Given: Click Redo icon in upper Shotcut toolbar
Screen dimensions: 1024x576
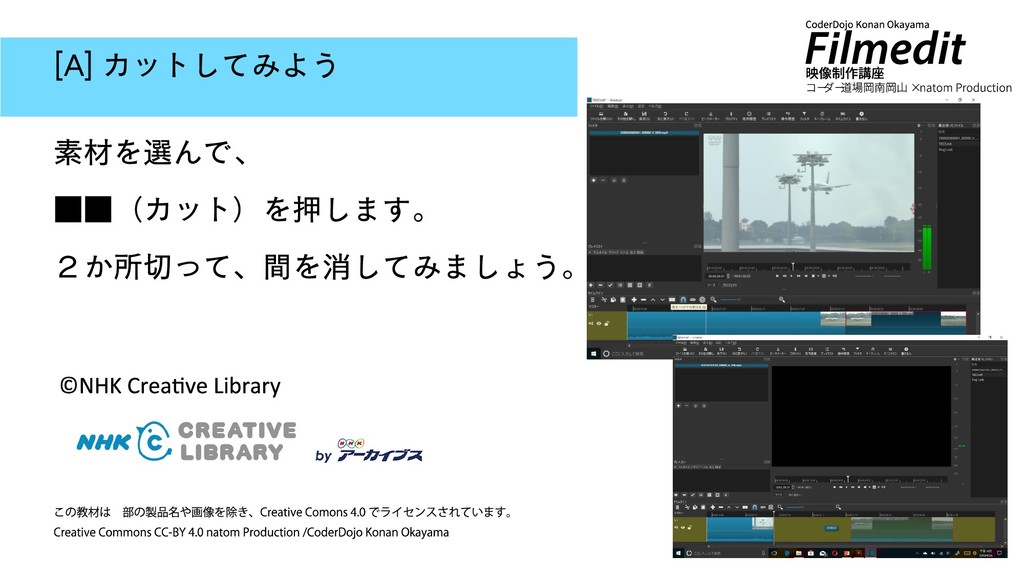Looking at the screenshot, I should tap(686, 114).
